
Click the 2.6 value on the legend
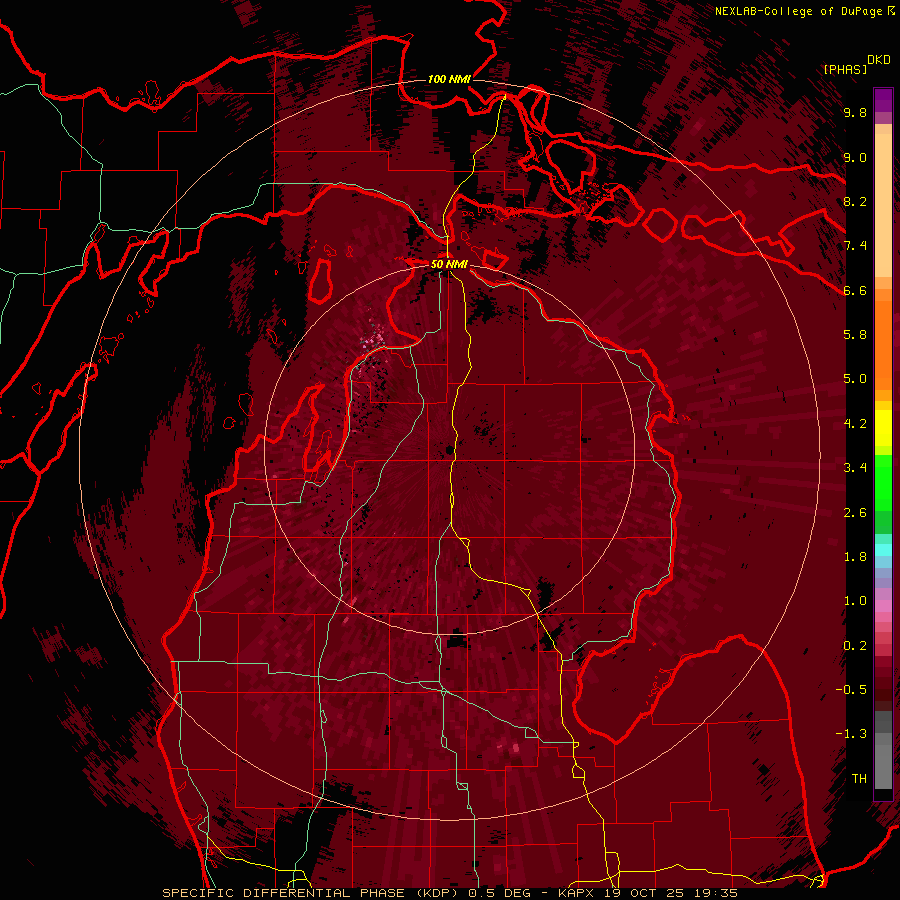[855, 513]
